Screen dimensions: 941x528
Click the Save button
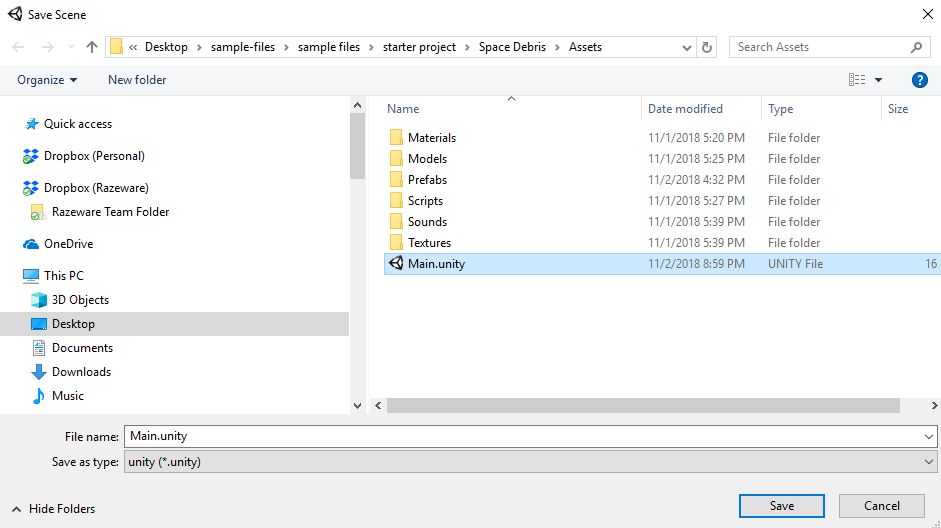click(781, 506)
